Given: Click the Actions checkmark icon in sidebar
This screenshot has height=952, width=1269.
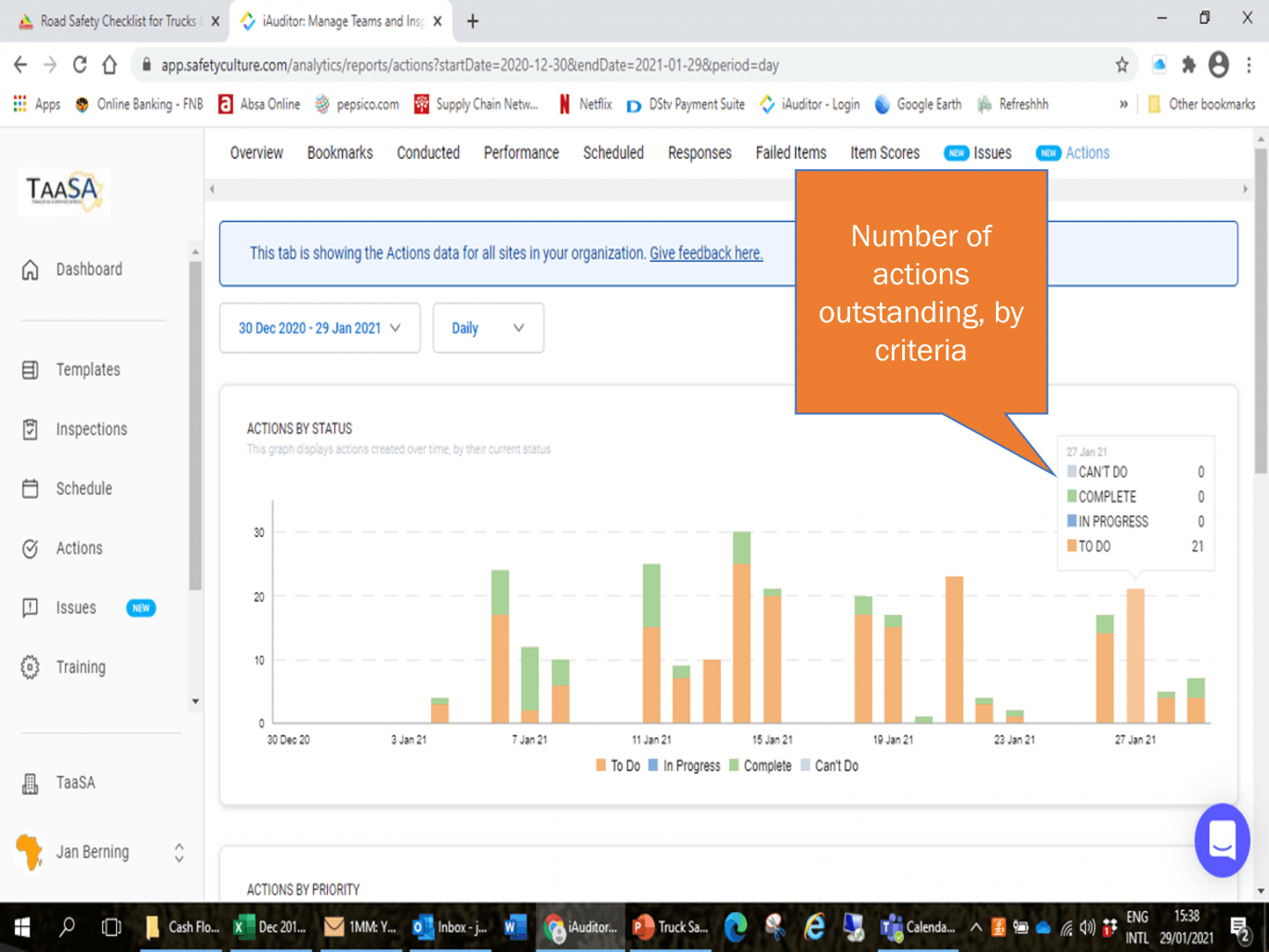Looking at the screenshot, I should (x=31, y=549).
